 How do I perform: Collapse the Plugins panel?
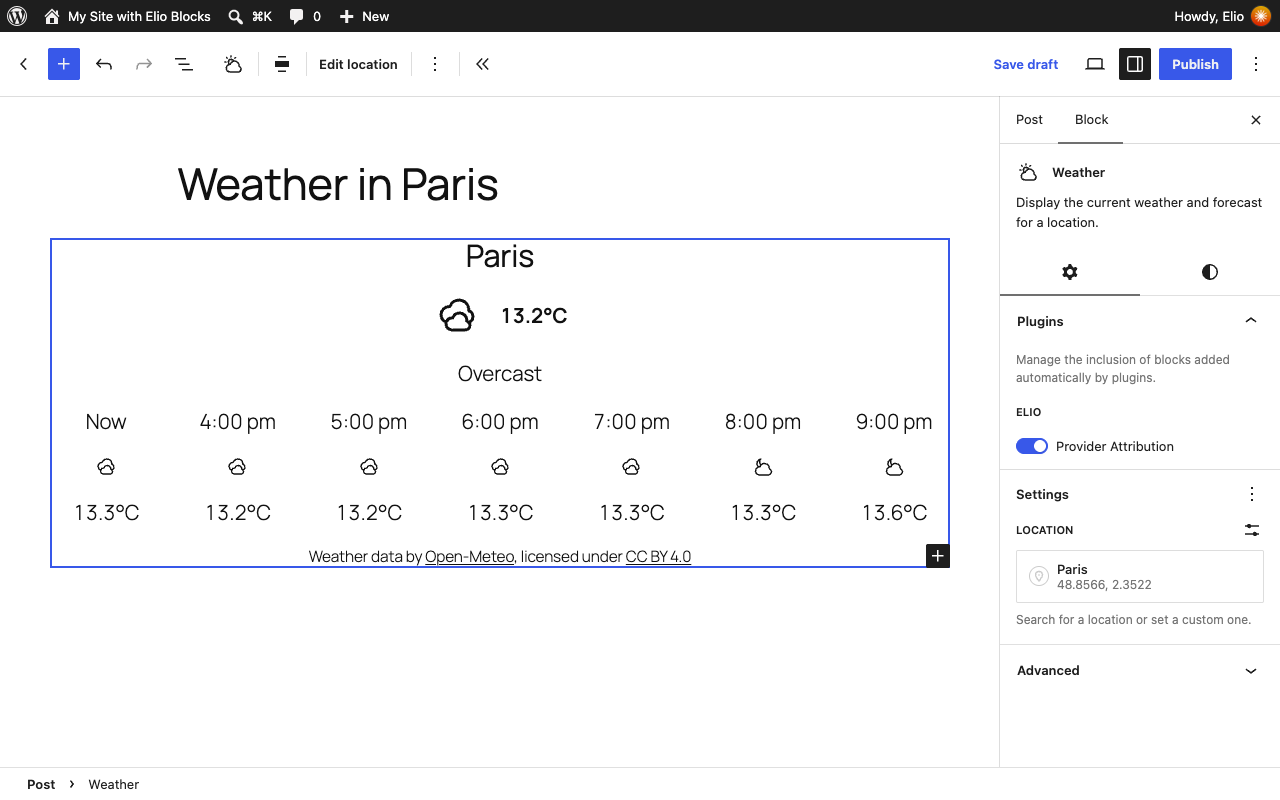coord(1140,321)
